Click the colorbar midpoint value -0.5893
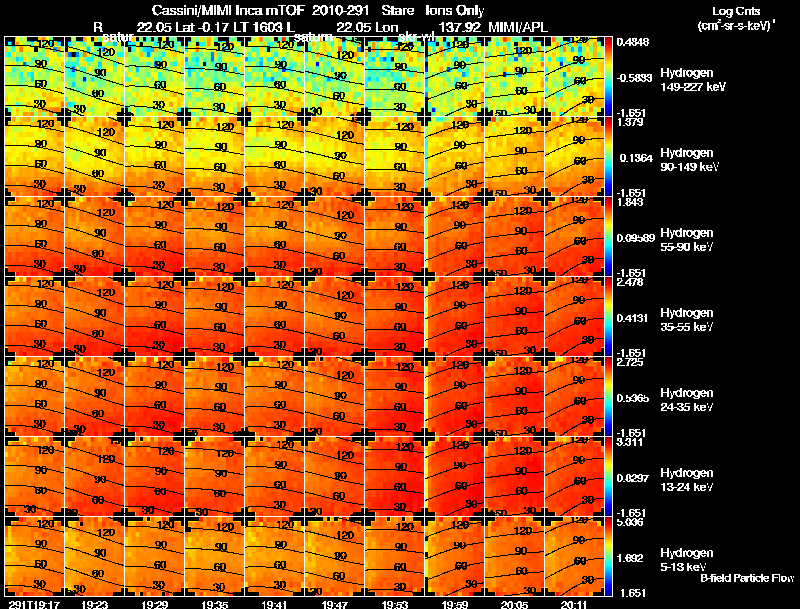This screenshot has width=800, height=609. pyautogui.click(x=634, y=78)
